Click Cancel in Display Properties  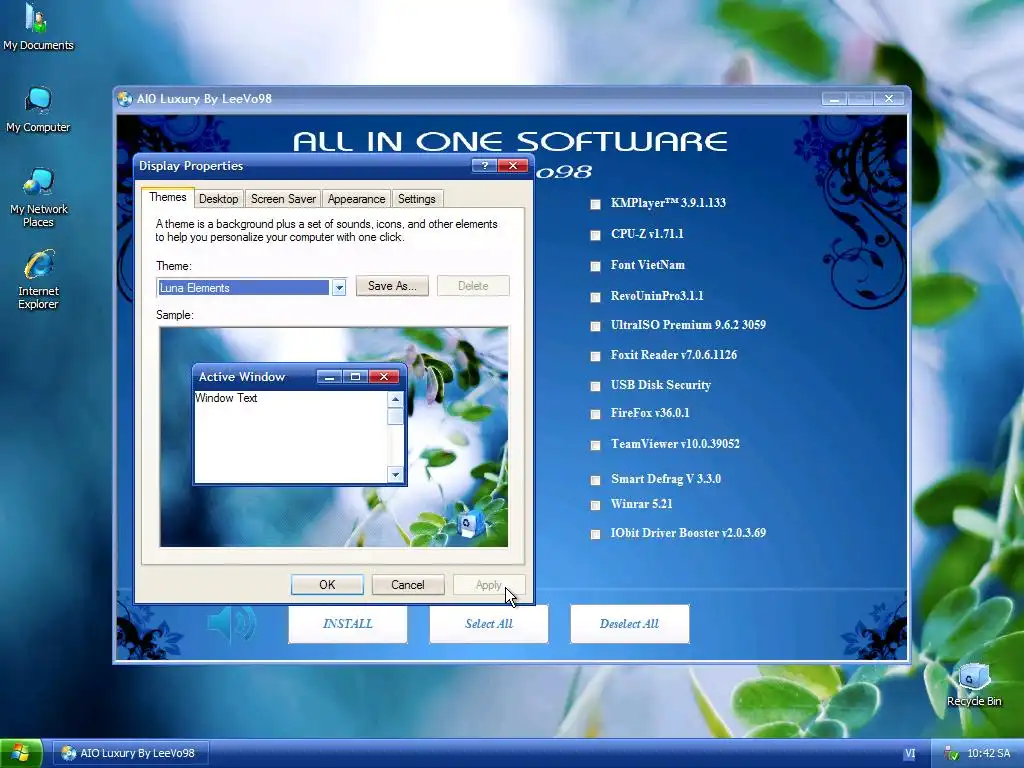[x=408, y=585]
